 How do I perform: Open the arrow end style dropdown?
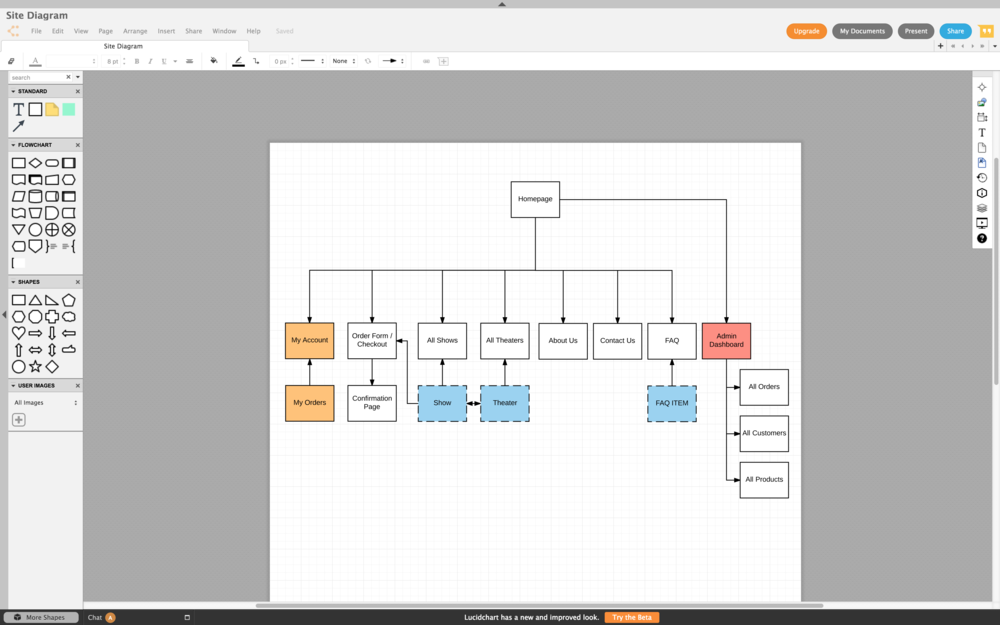[392, 61]
